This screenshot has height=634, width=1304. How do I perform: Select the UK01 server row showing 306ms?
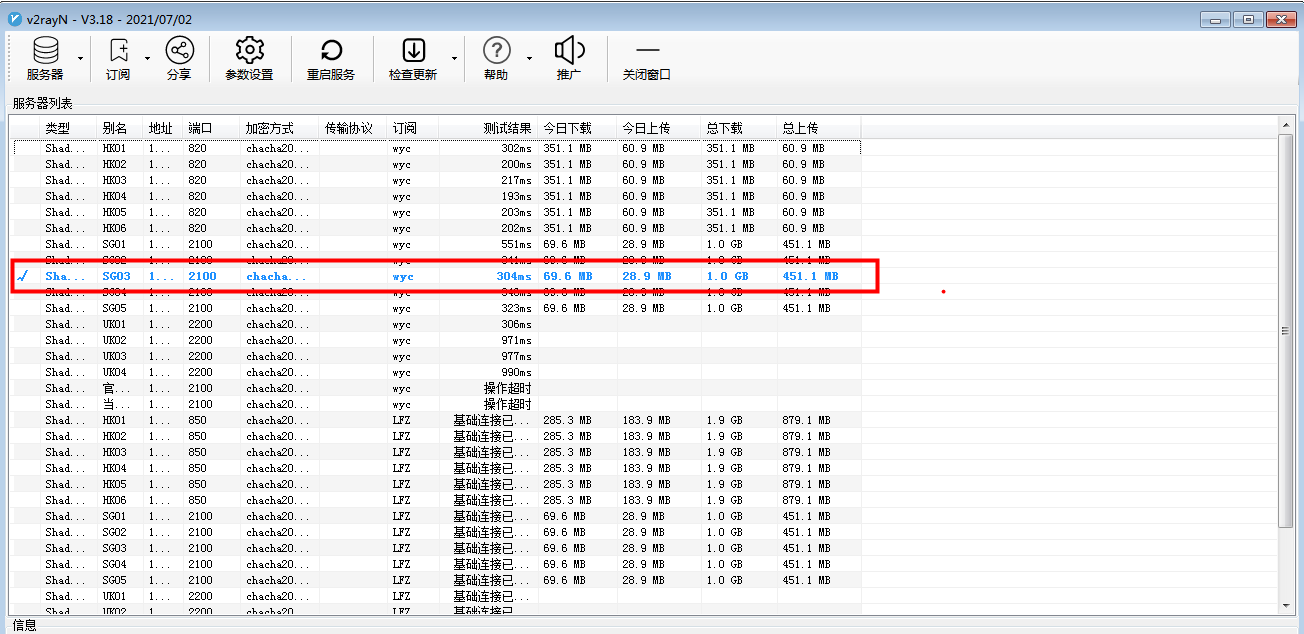pos(440,325)
